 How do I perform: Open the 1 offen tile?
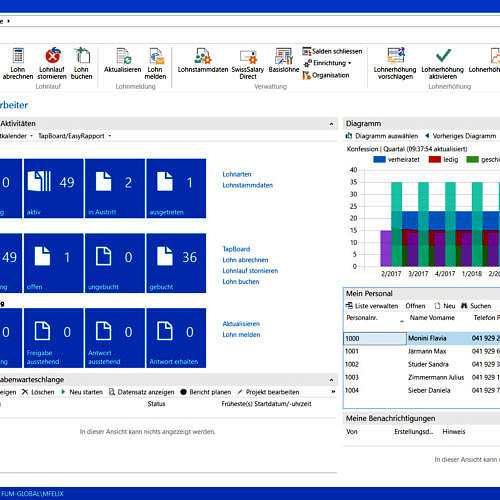(x=54, y=263)
